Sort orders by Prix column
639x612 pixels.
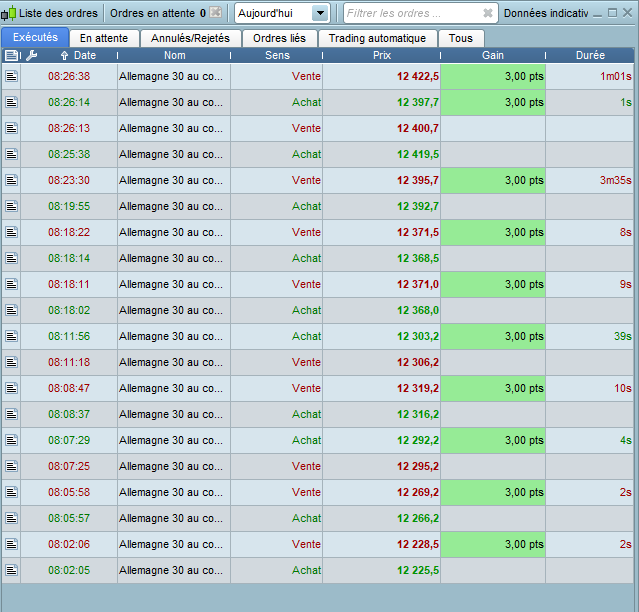pyautogui.click(x=381, y=55)
